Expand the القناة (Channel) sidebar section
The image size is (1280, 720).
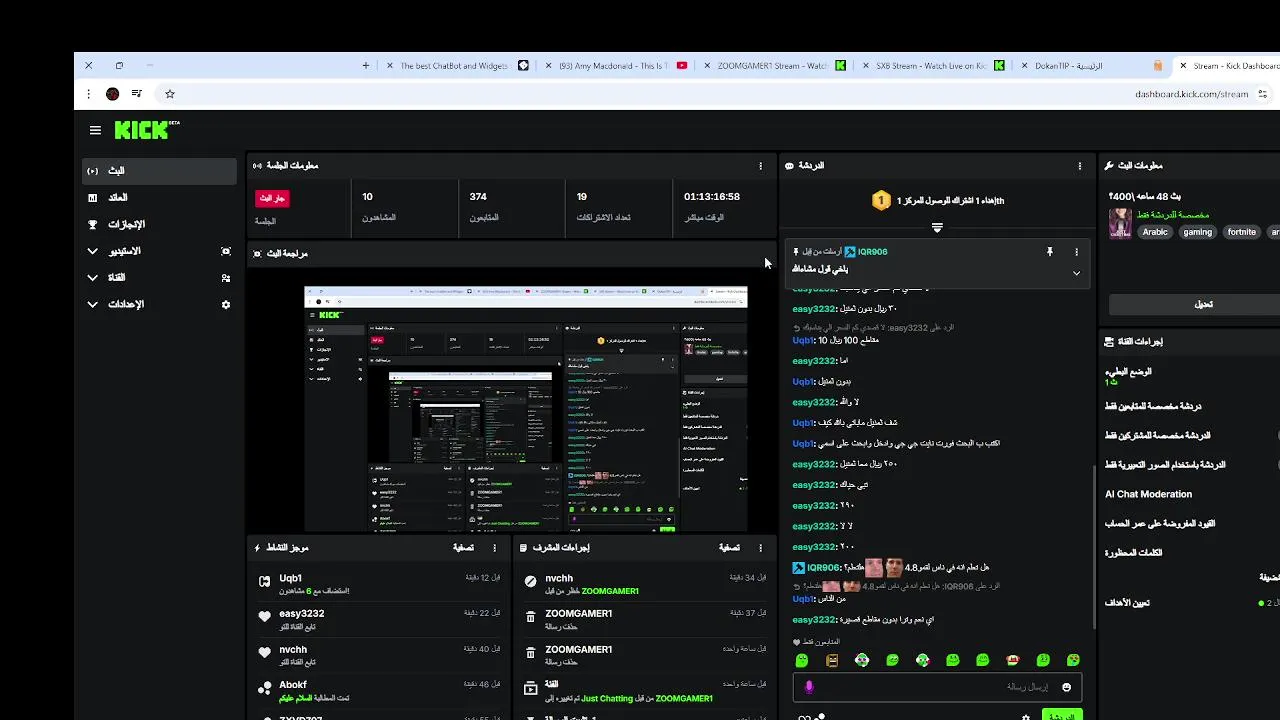(x=93, y=278)
